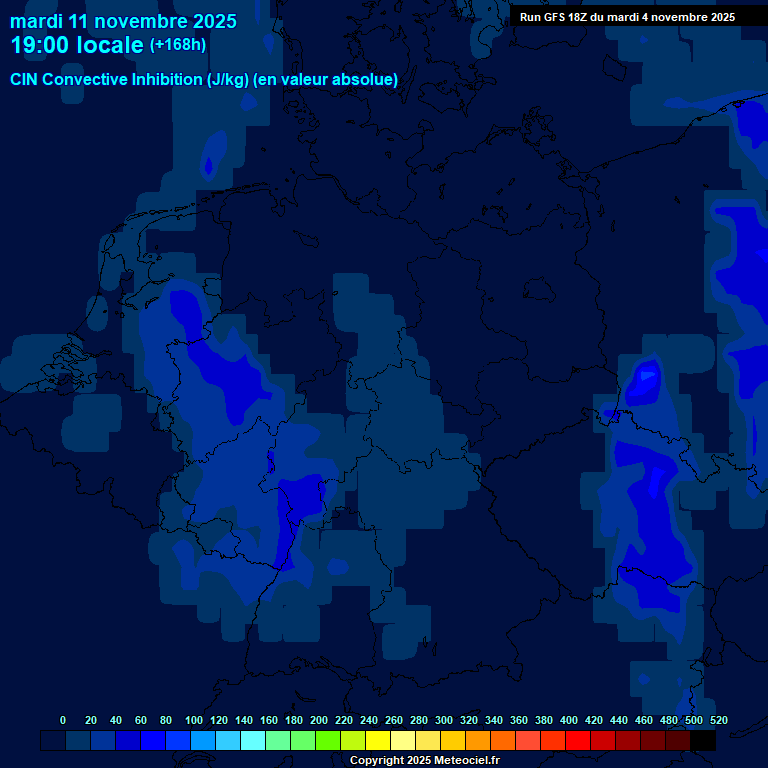Pick the cyan 140 legend swatch
Screen dimensions: 768x768
coord(253,741)
